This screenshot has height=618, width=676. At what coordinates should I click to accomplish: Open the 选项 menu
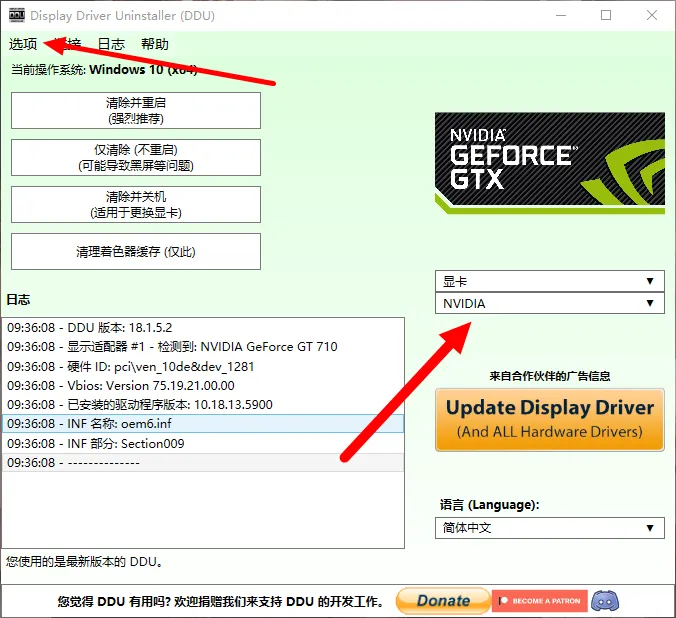[x=23, y=44]
